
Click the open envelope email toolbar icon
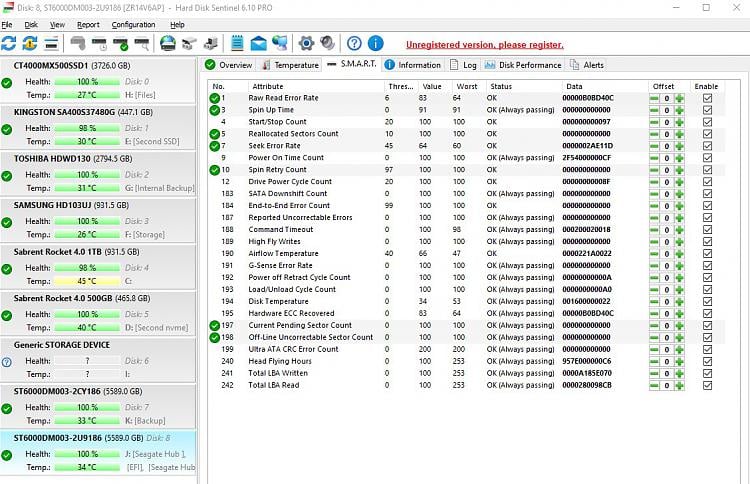pyautogui.click(x=258, y=44)
